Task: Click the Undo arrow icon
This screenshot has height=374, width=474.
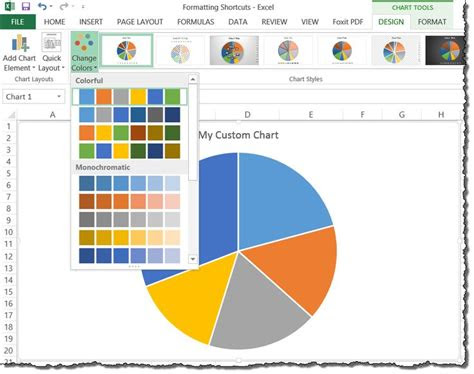Action: [42, 6]
